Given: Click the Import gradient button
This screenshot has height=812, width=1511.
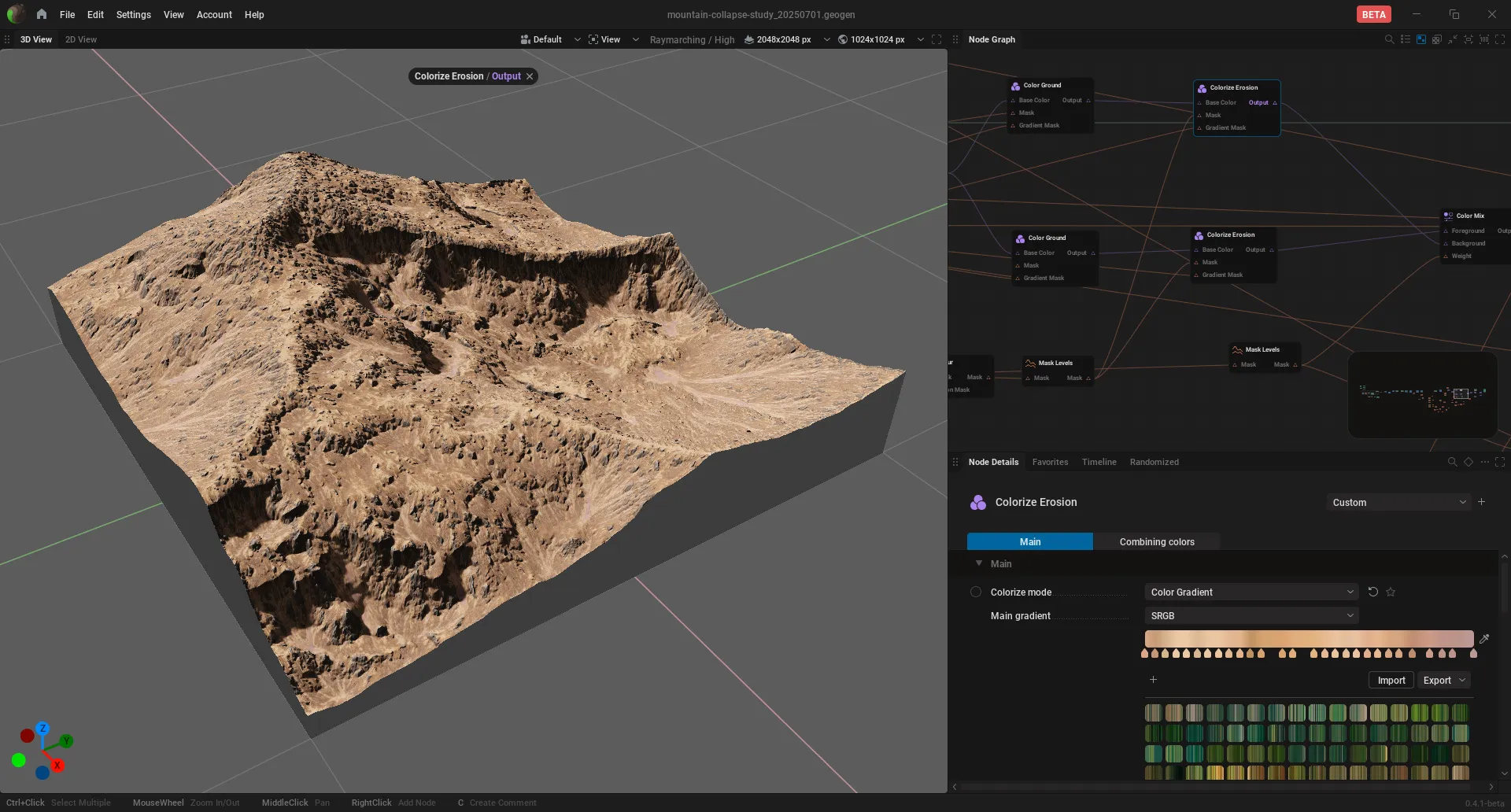Looking at the screenshot, I should click(1391, 680).
